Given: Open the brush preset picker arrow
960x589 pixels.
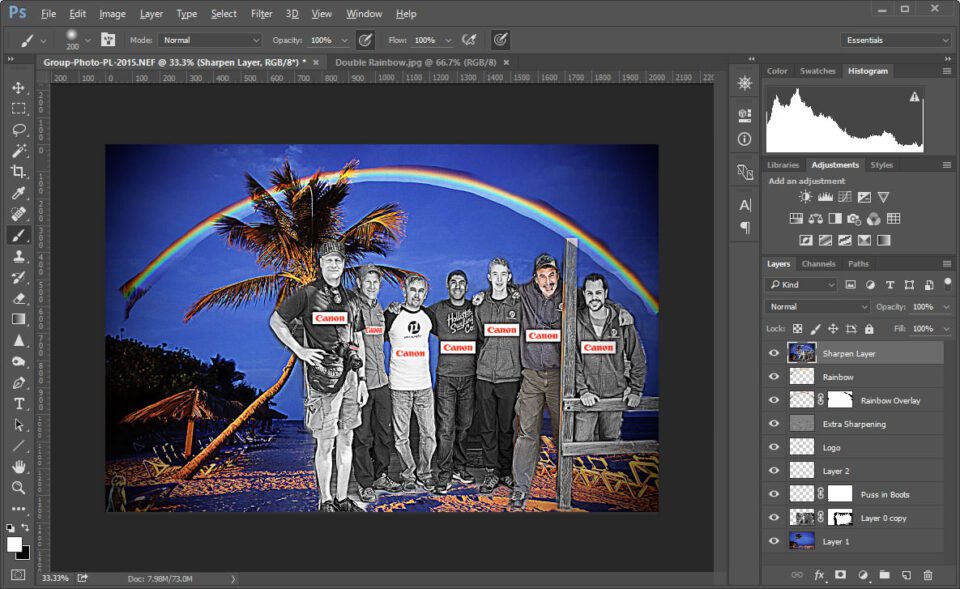Looking at the screenshot, I should click(x=88, y=40).
